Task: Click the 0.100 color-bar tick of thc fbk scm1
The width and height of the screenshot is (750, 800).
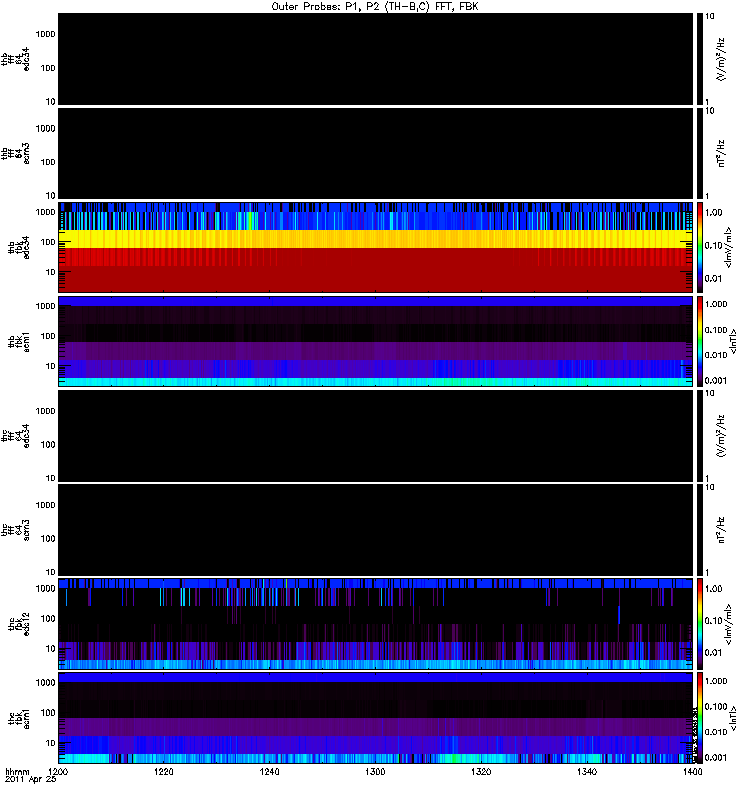Action: pos(716,707)
